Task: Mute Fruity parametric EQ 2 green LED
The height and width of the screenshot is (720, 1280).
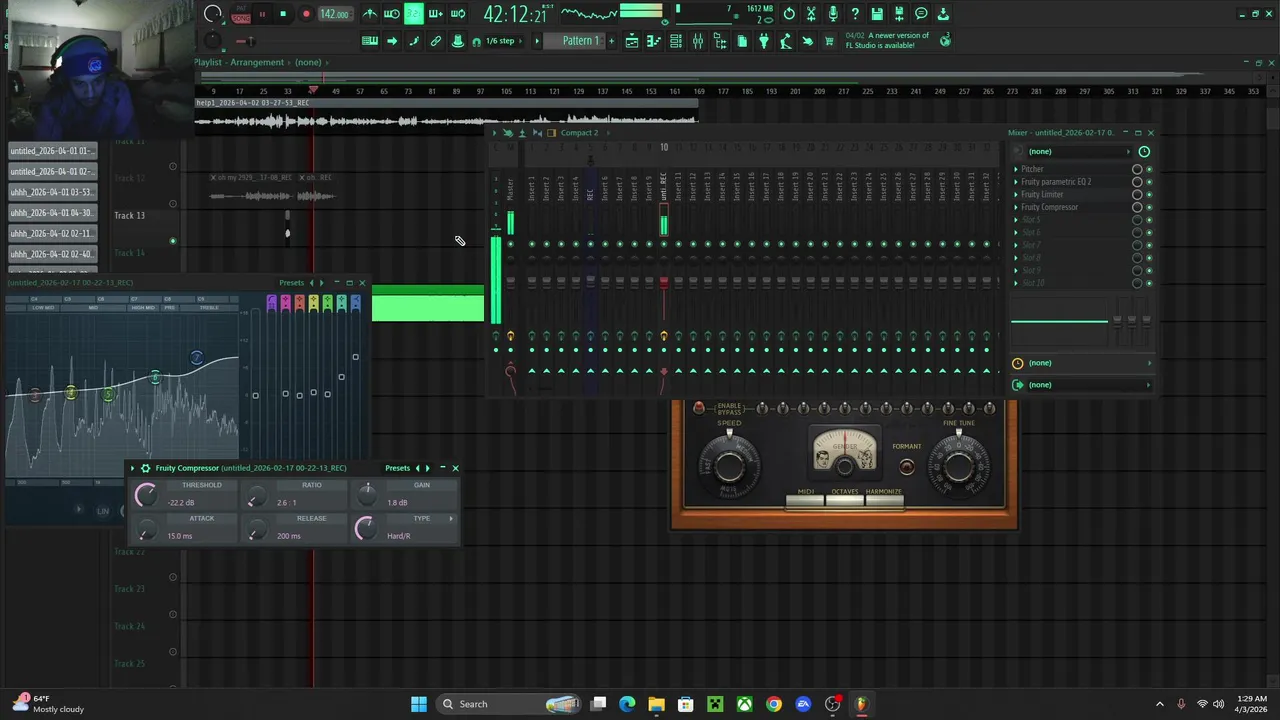Action: point(1149,182)
